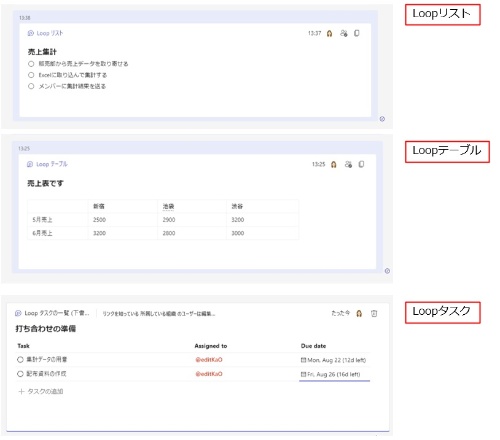Click @editKaO mention on 集計データの用意 row
Image resolution: width=500 pixels, height=440 pixels.
209,360
